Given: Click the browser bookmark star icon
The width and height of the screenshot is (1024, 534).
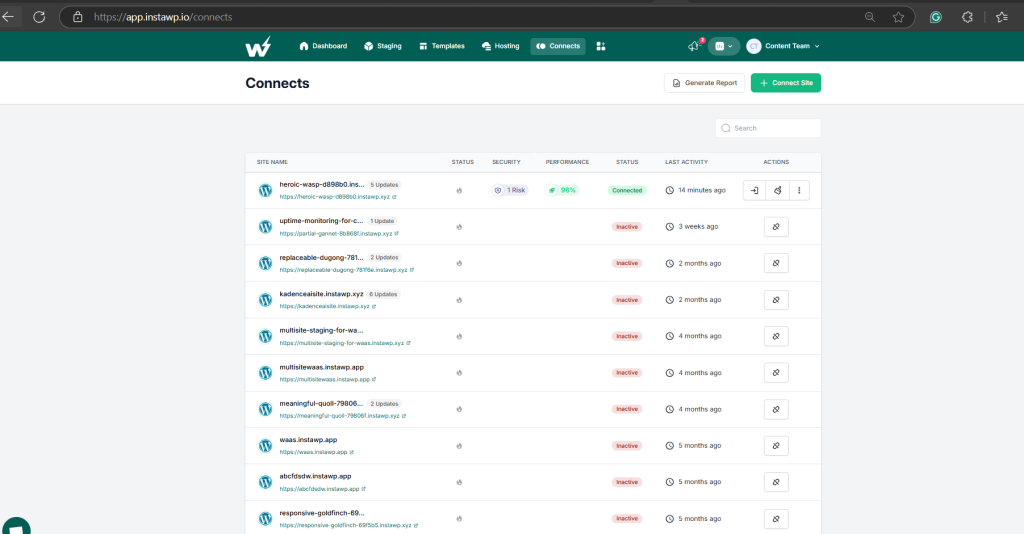Looking at the screenshot, I should coord(899,17).
